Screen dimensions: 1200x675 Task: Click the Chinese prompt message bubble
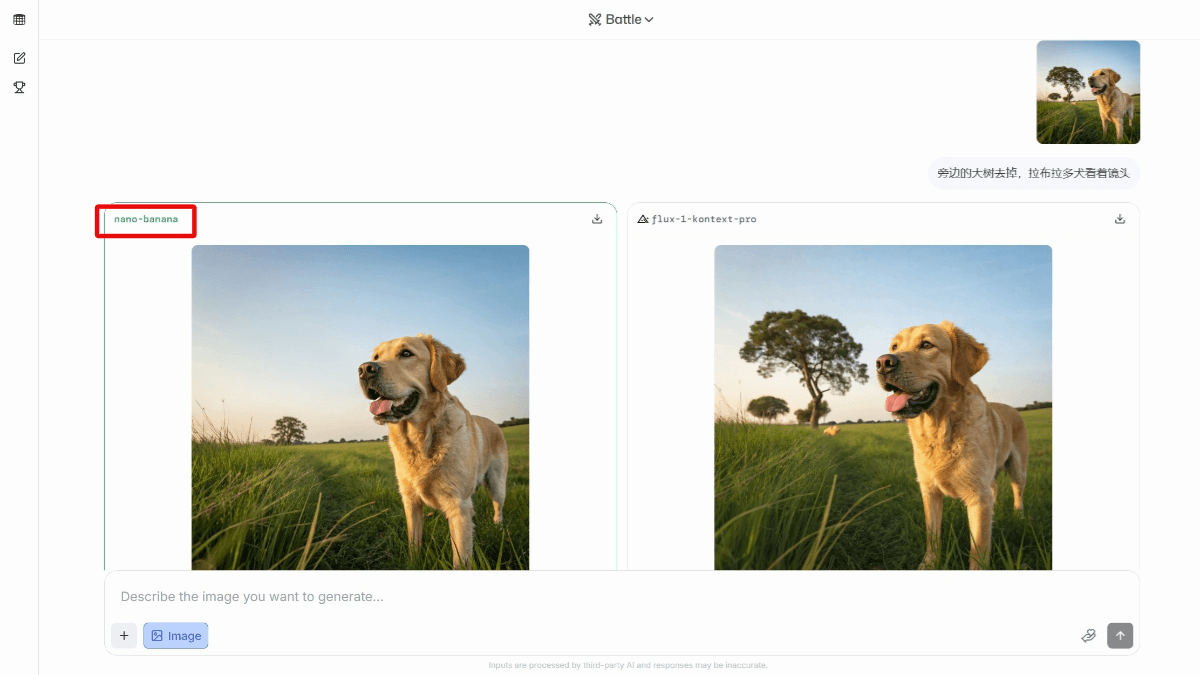(x=1033, y=173)
